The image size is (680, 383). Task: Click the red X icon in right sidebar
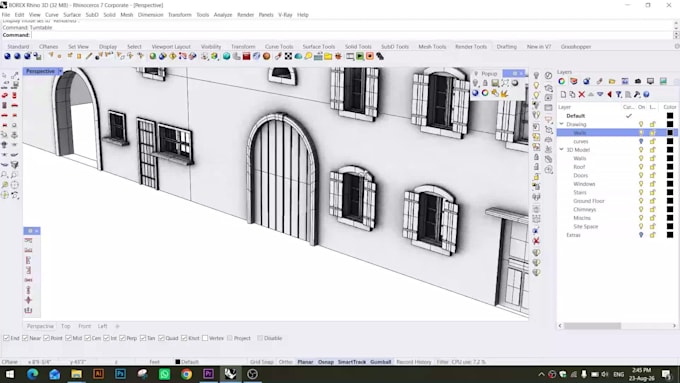pyautogui.click(x=536, y=241)
